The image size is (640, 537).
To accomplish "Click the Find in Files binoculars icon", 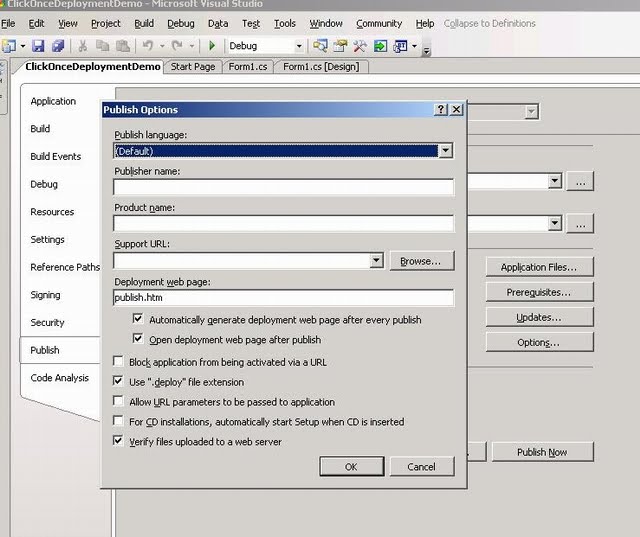I will coord(320,46).
